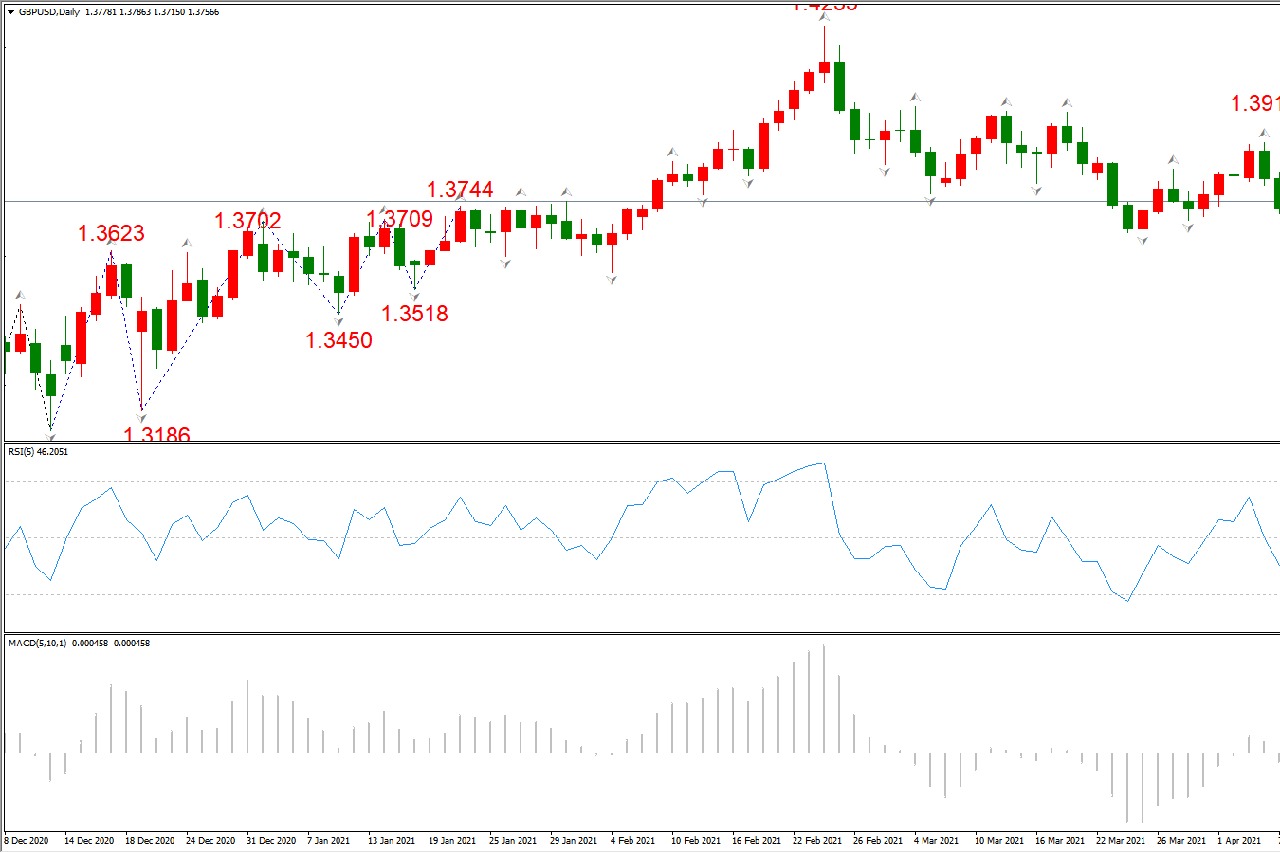Image resolution: width=1280 pixels, height=853 pixels.
Task: Click the MACD(5,10,1) indicator label
Action: pyautogui.click(x=36, y=643)
